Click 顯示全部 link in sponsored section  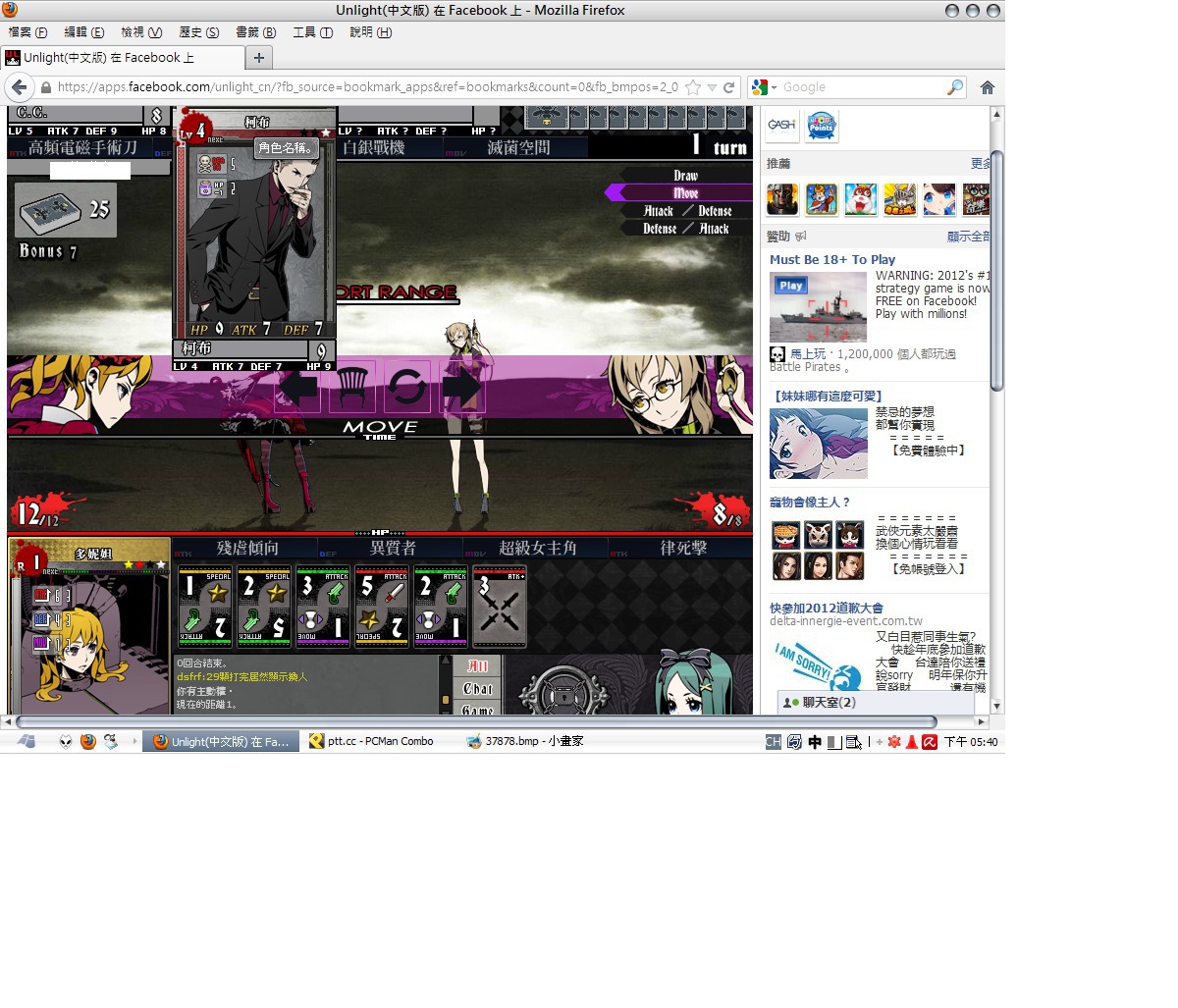point(967,237)
